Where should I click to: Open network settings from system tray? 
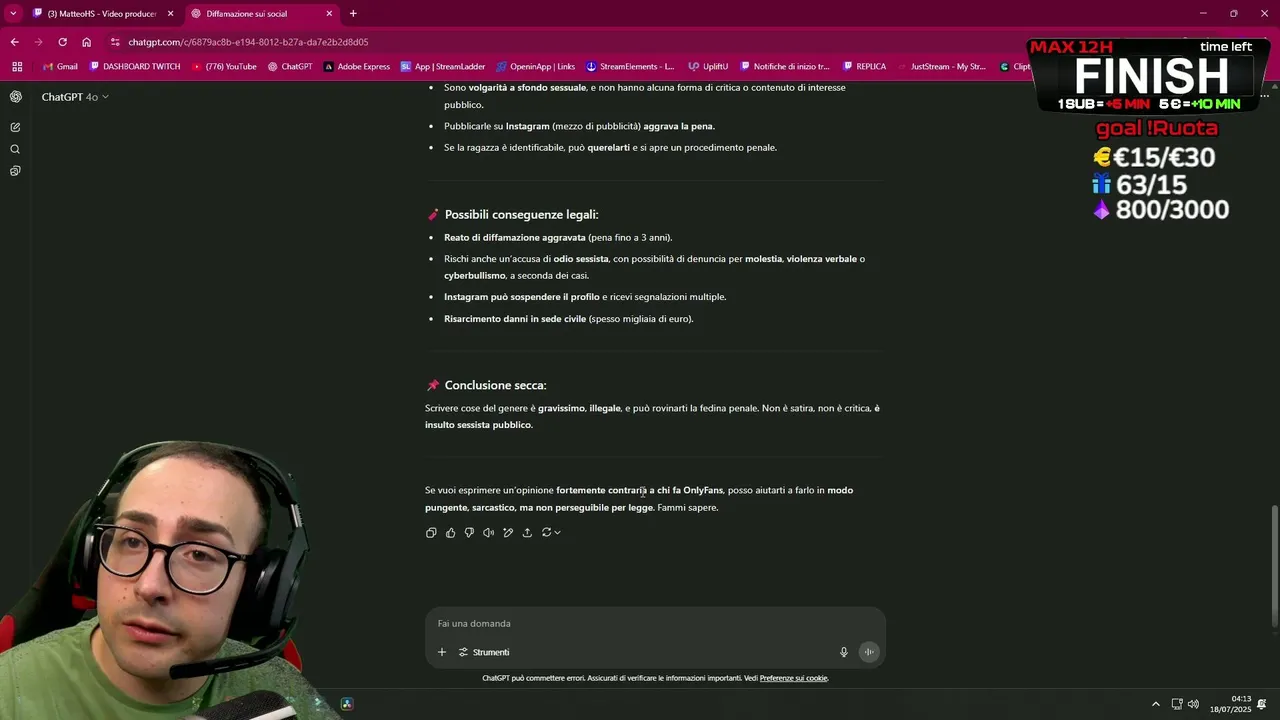point(1177,704)
